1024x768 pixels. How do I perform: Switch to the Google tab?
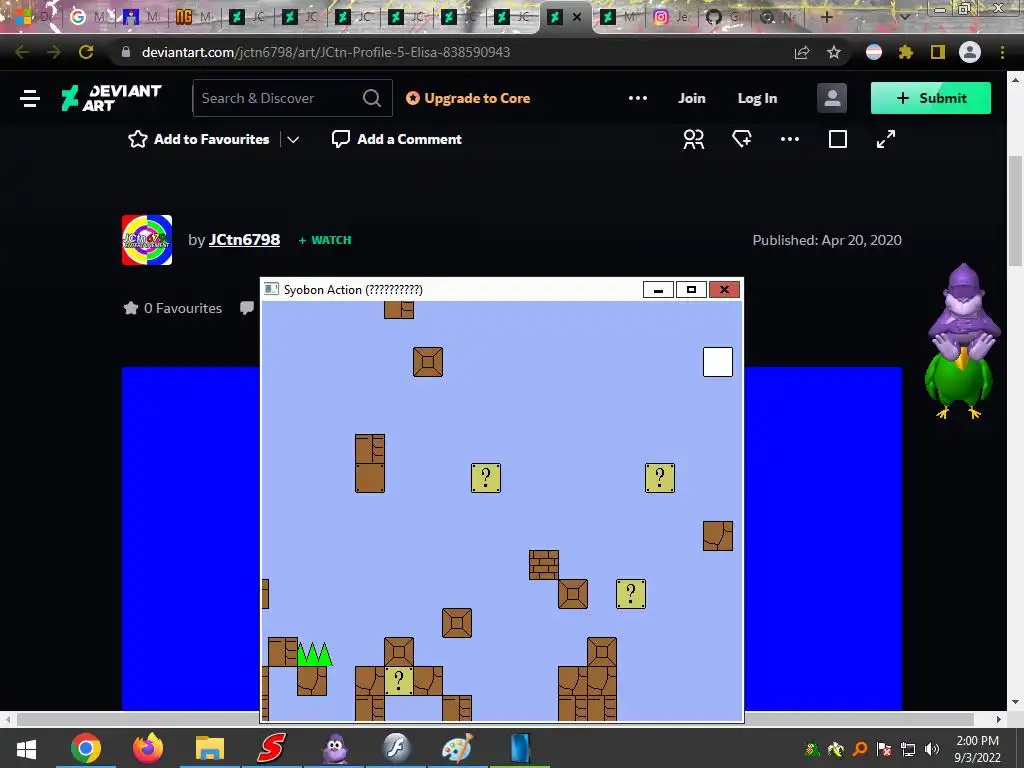pos(88,17)
